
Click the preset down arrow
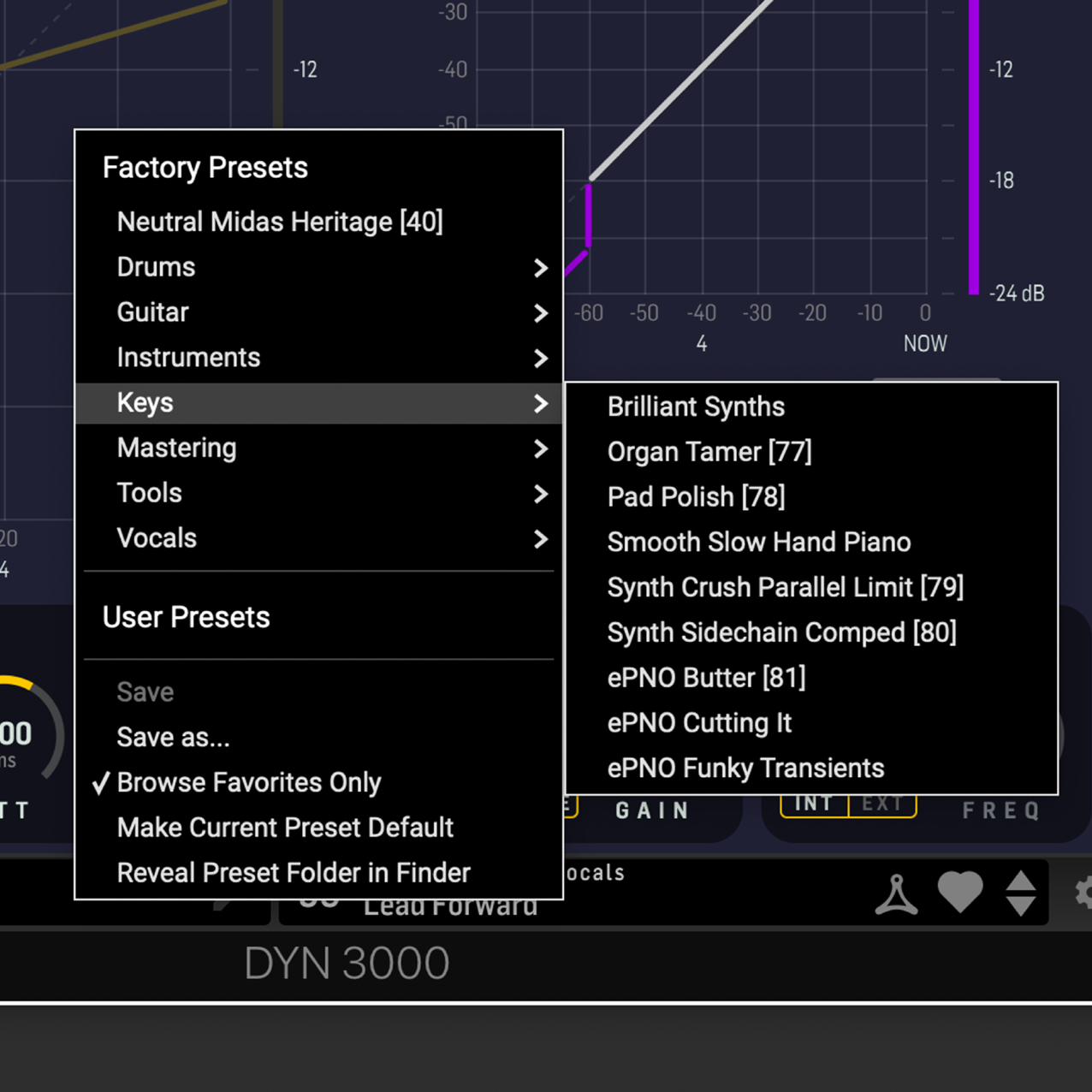pyautogui.click(x=1021, y=906)
